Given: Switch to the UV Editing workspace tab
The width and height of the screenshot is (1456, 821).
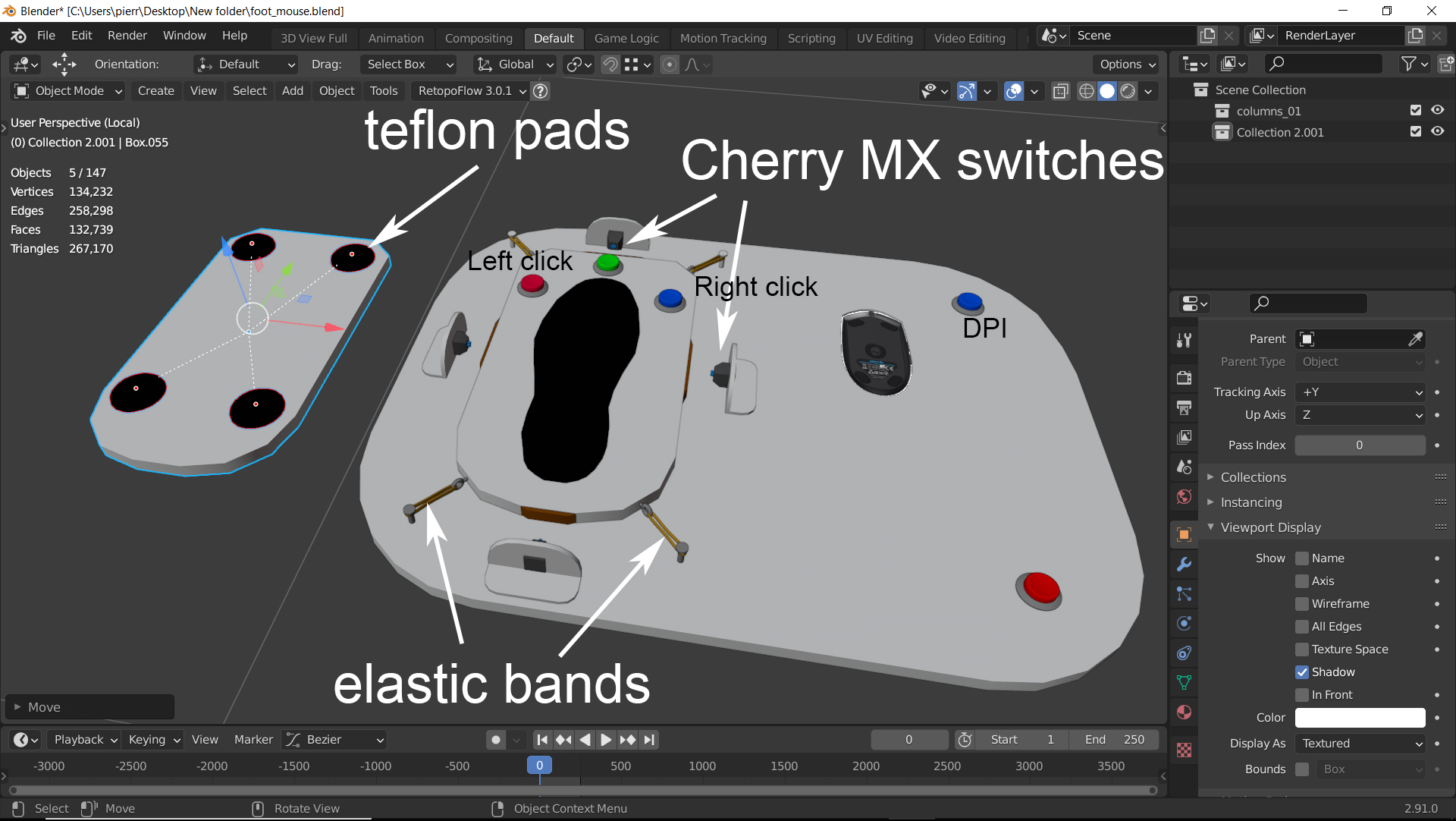Looking at the screenshot, I should tap(884, 38).
